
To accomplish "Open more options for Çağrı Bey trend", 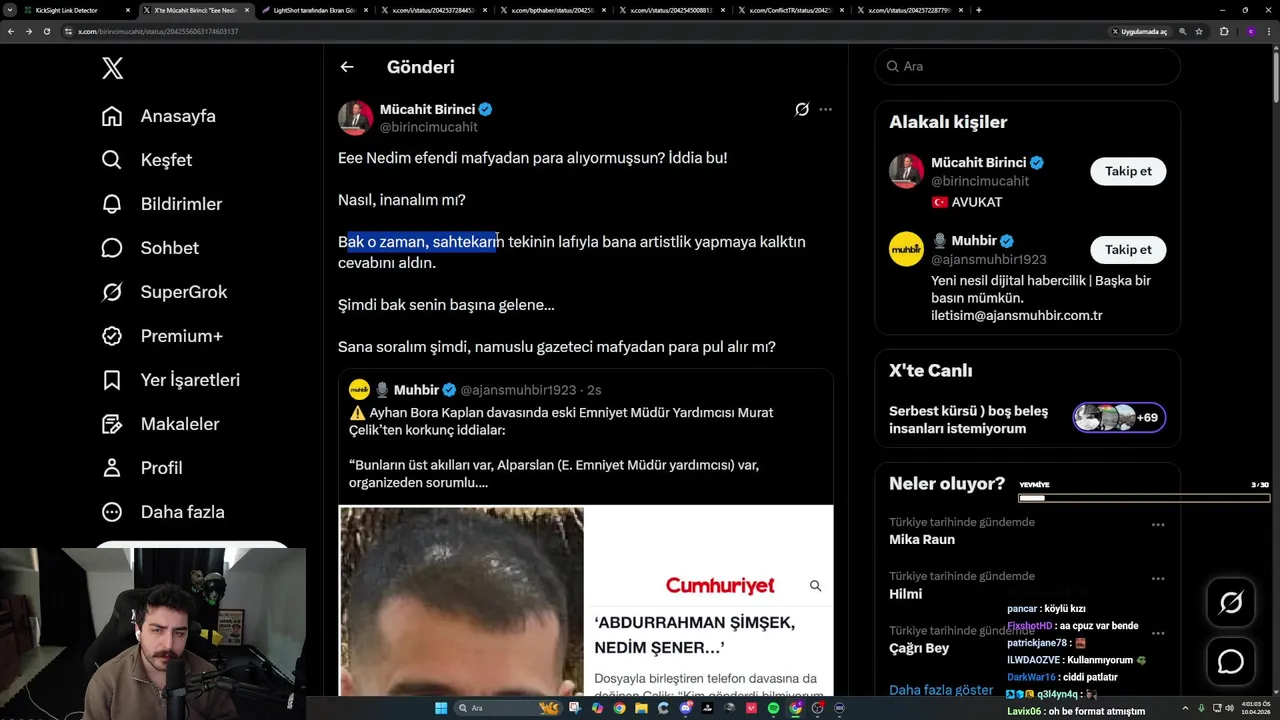I will [x=1158, y=632].
